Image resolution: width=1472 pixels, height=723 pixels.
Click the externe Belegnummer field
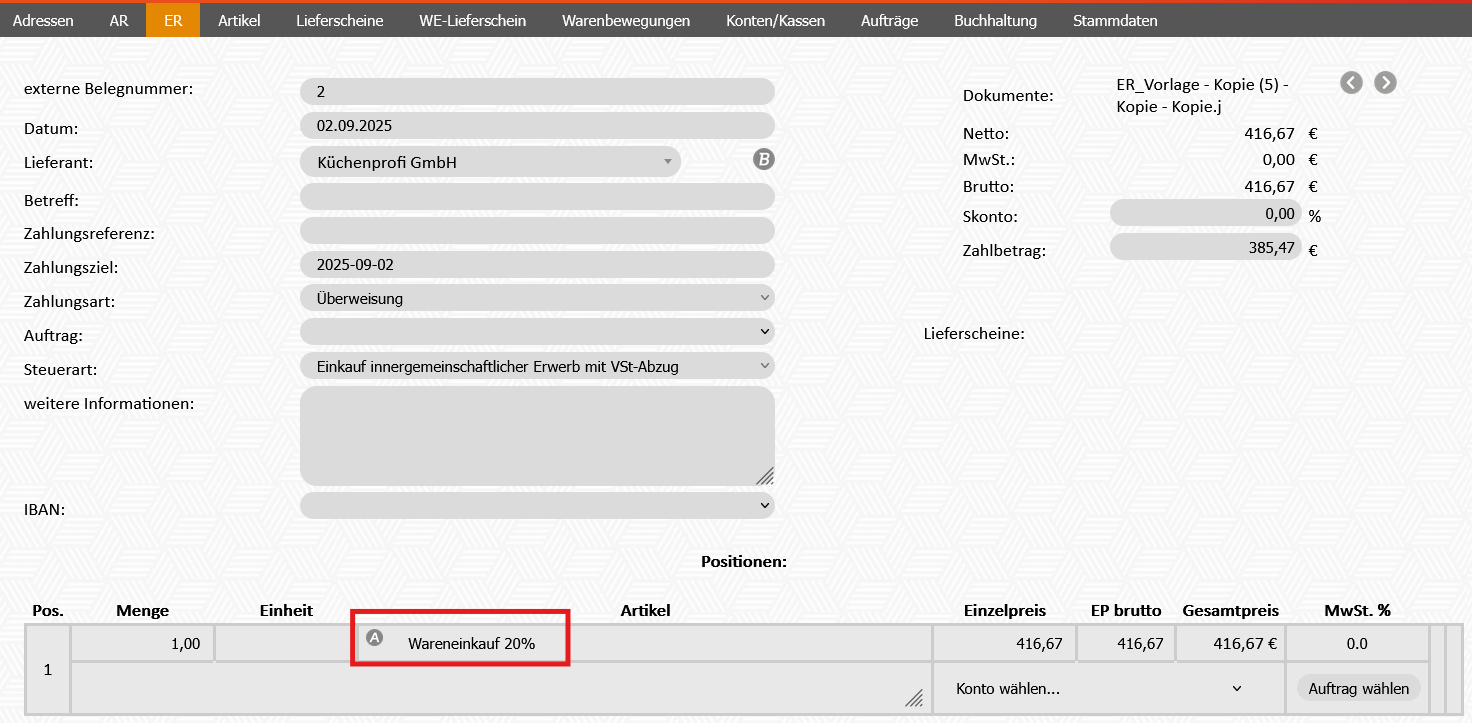coord(537,91)
